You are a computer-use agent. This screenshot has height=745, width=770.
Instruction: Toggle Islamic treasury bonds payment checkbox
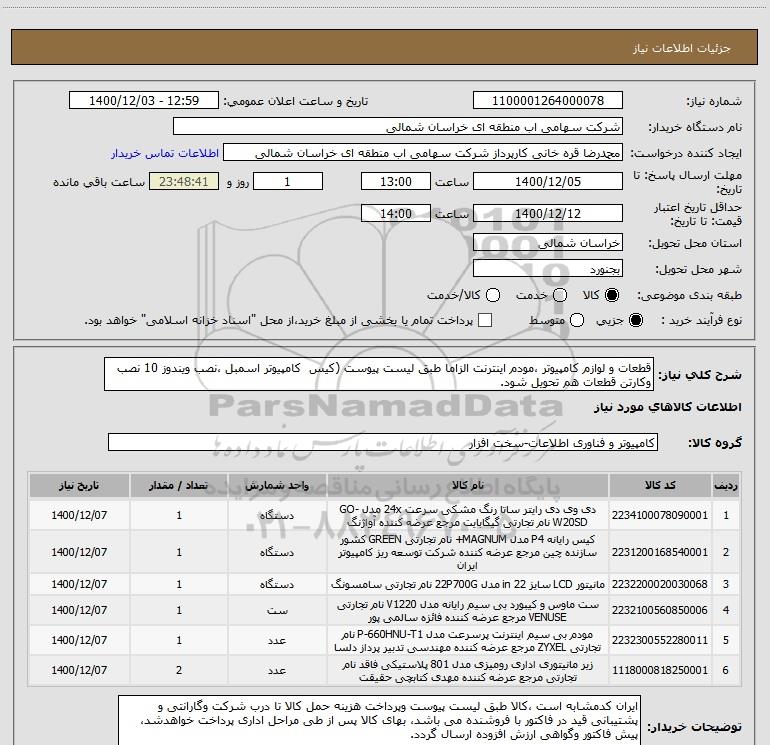coord(485,320)
